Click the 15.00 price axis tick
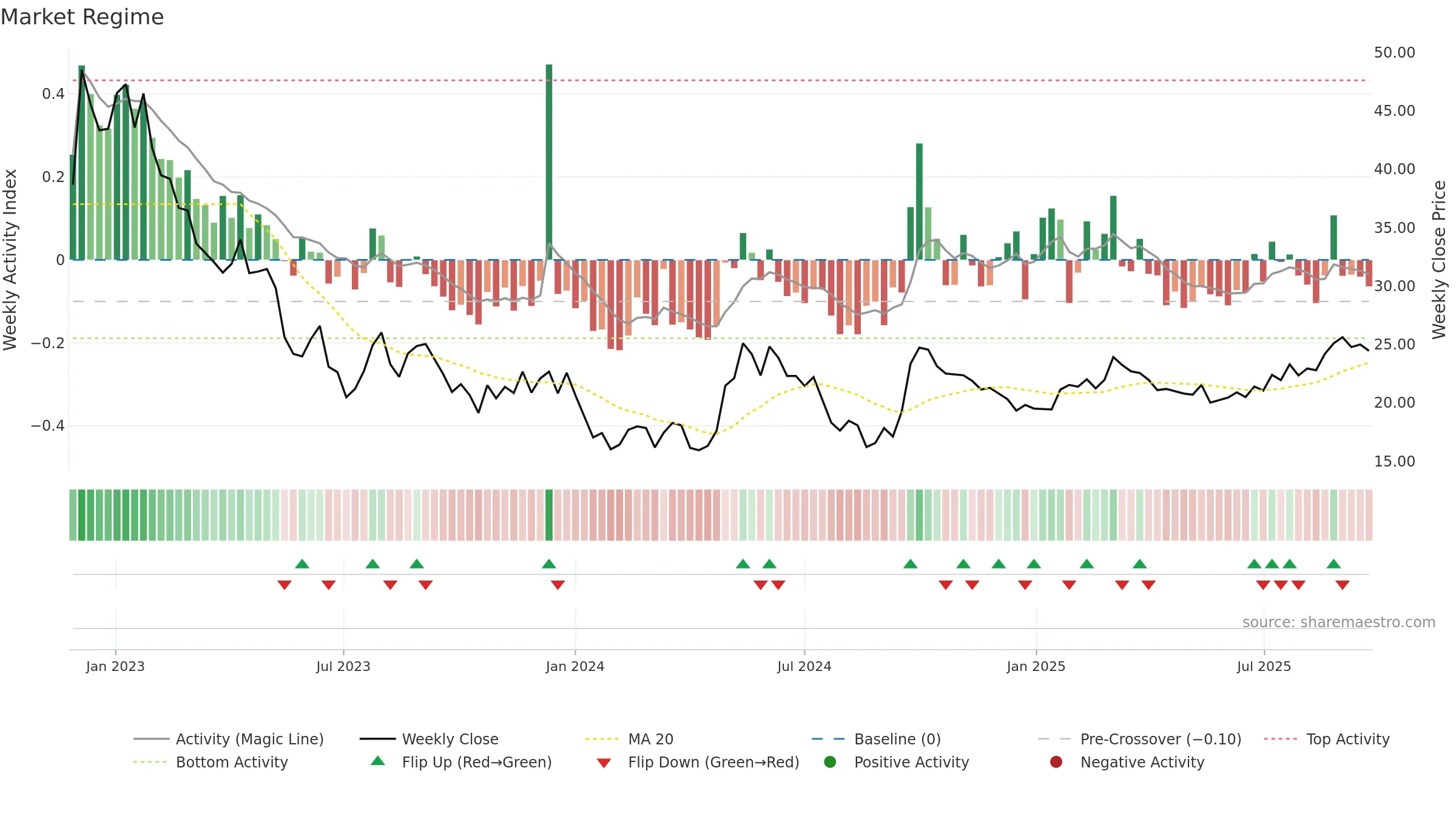The width and height of the screenshot is (1456, 819). pos(1395,462)
